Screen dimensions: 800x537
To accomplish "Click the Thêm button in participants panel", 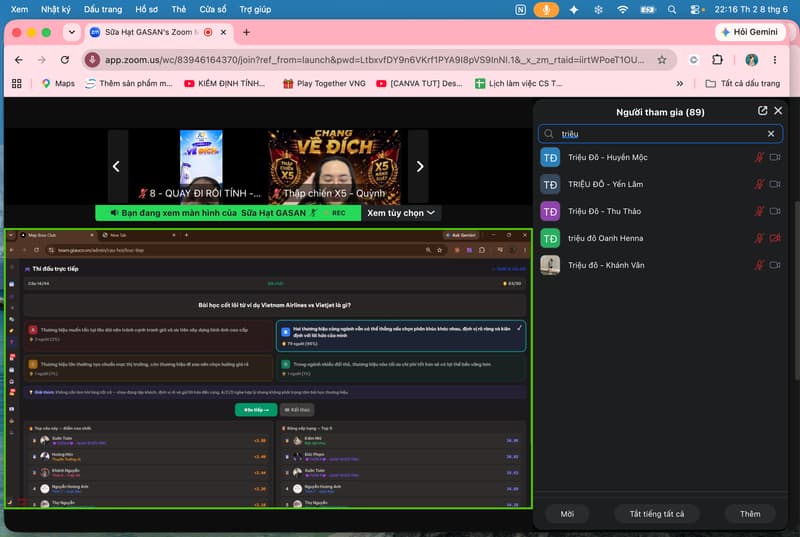I will click(750, 514).
